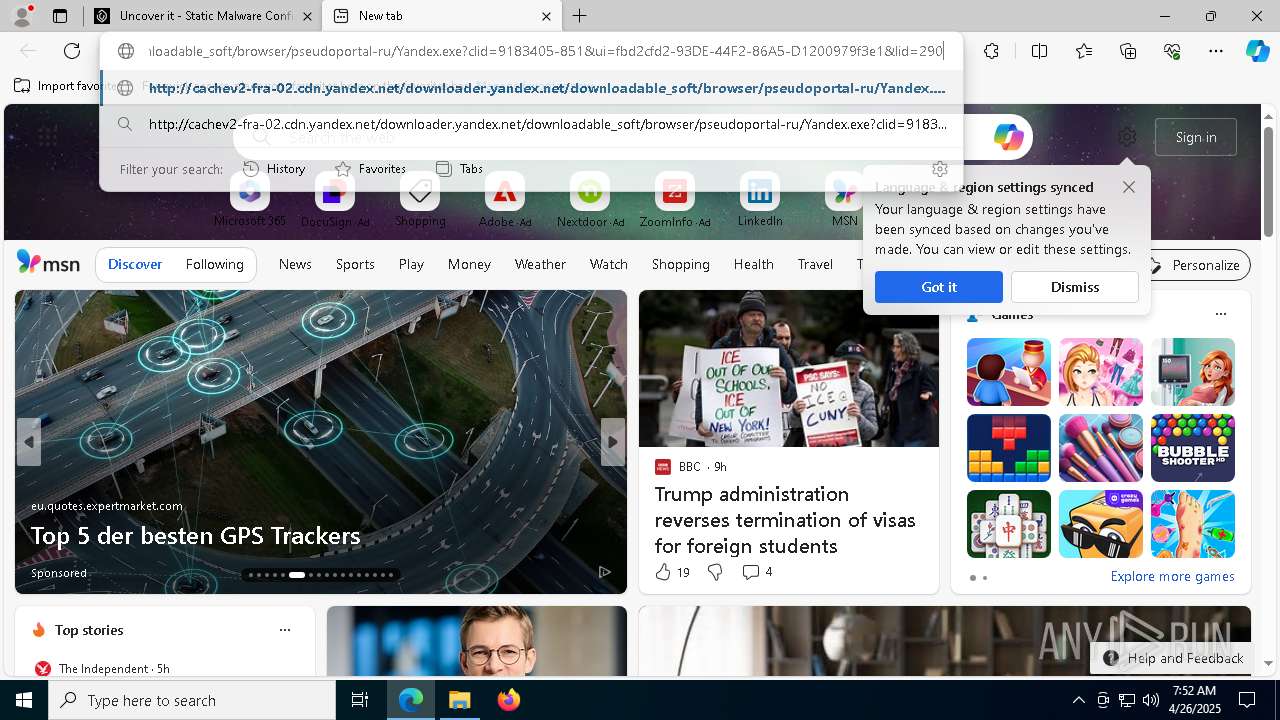Click Dismiss button
1280x720 pixels.
pyautogui.click(x=1074, y=287)
